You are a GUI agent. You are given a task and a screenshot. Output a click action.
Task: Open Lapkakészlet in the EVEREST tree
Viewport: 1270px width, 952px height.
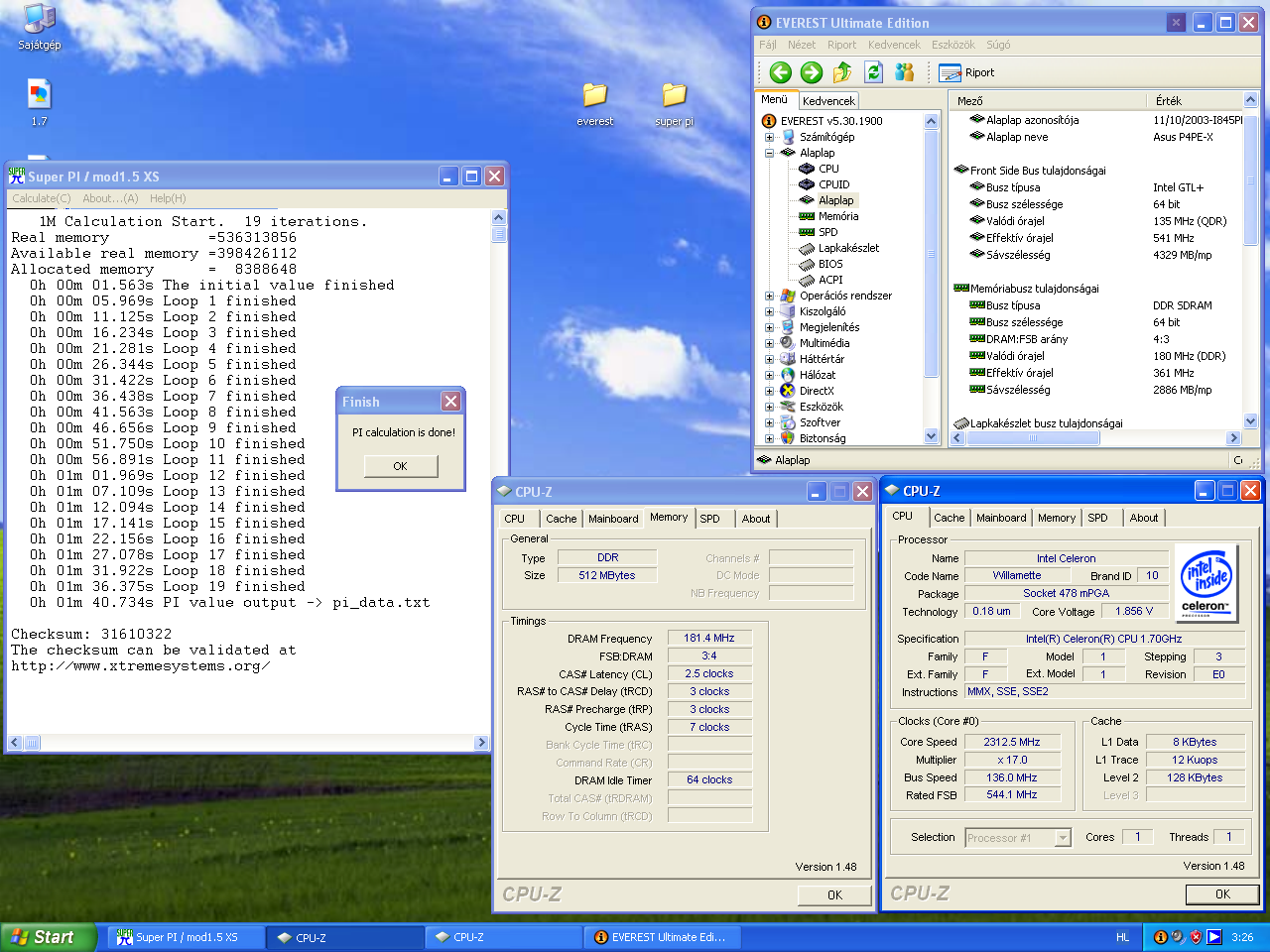848,248
